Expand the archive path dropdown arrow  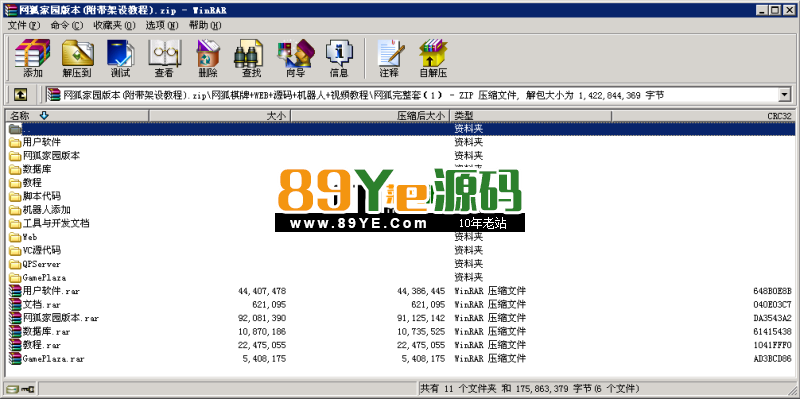click(784, 94)
